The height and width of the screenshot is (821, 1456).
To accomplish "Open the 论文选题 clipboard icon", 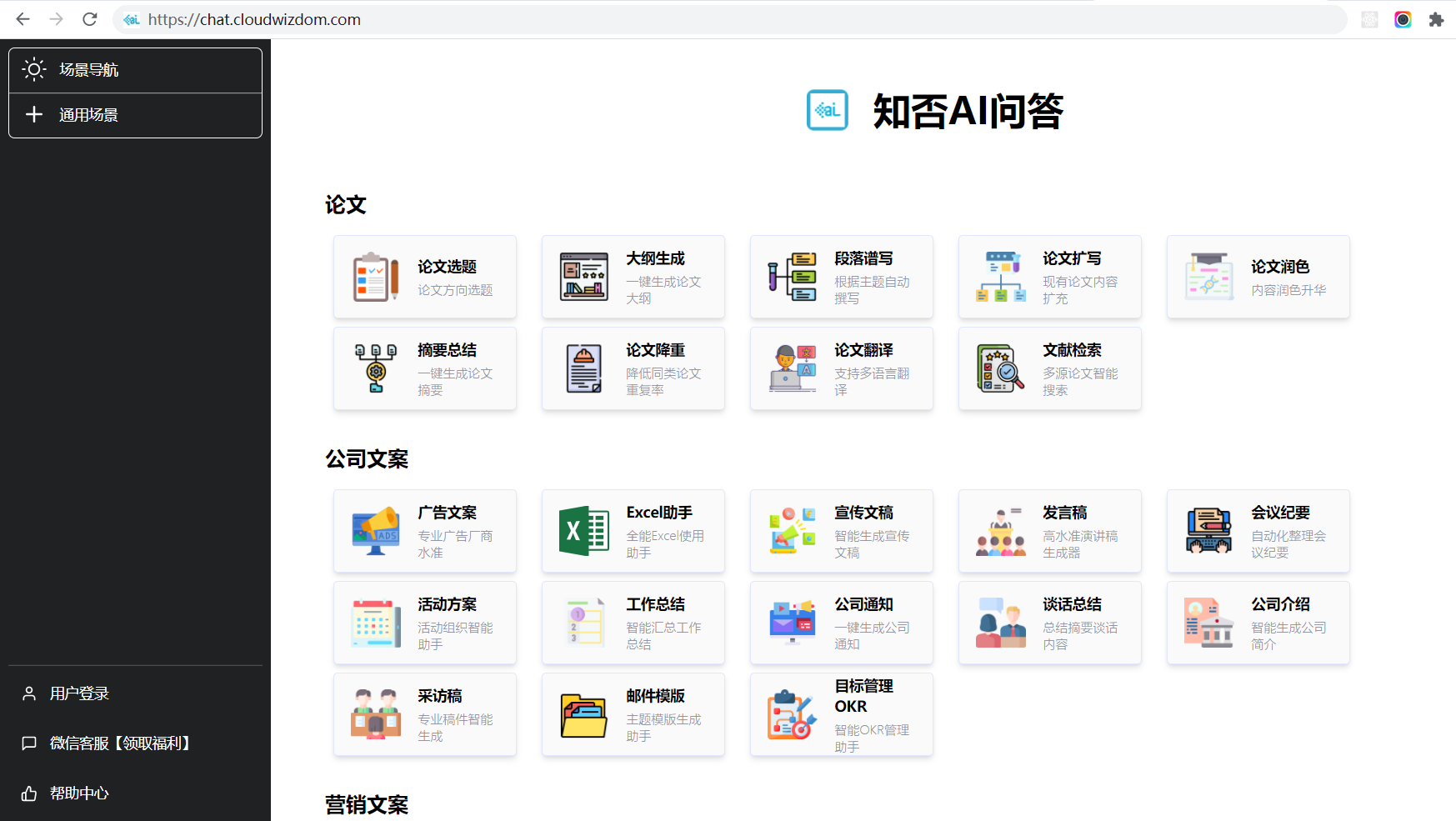I will 376,277.
